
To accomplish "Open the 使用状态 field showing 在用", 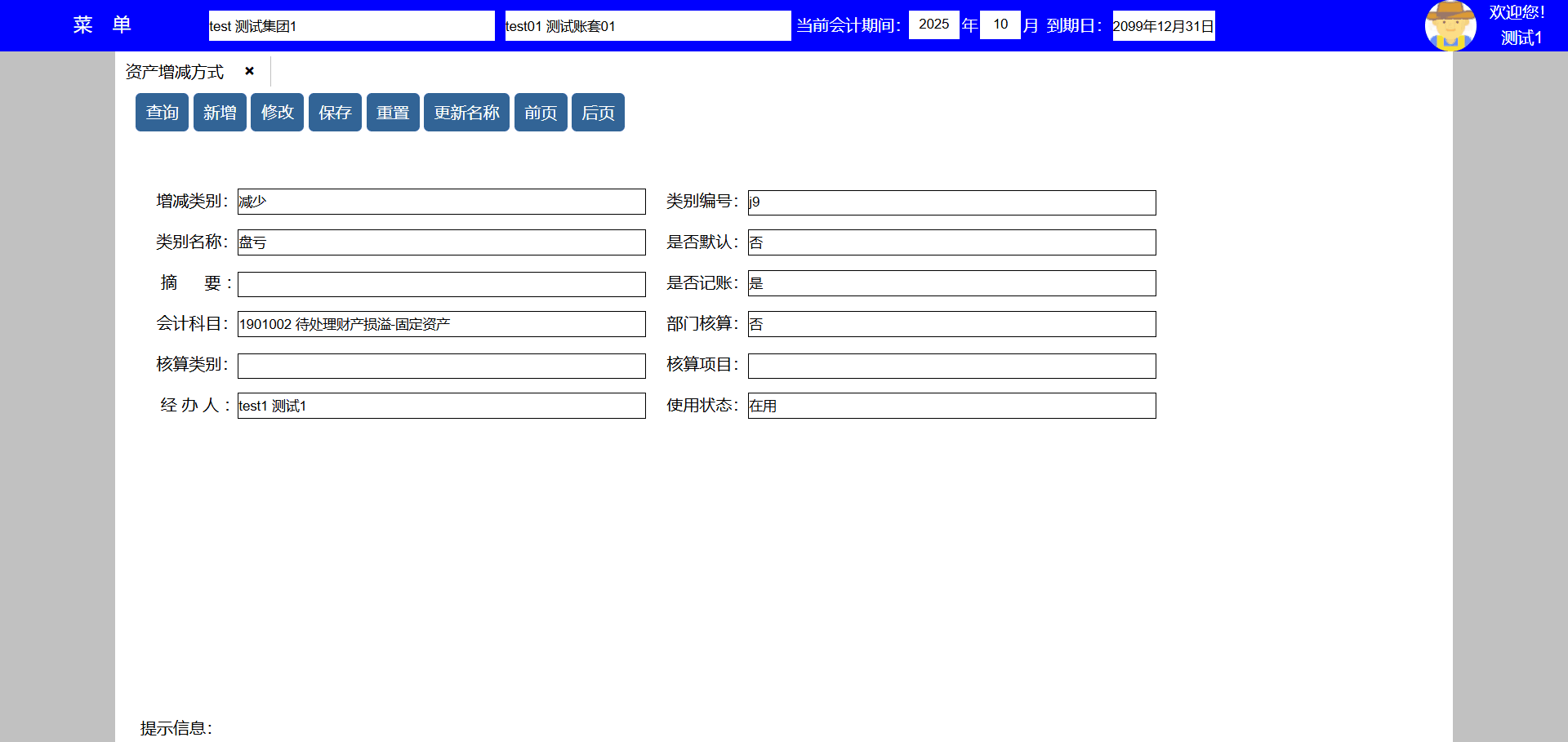I will (x=951, y=406).
